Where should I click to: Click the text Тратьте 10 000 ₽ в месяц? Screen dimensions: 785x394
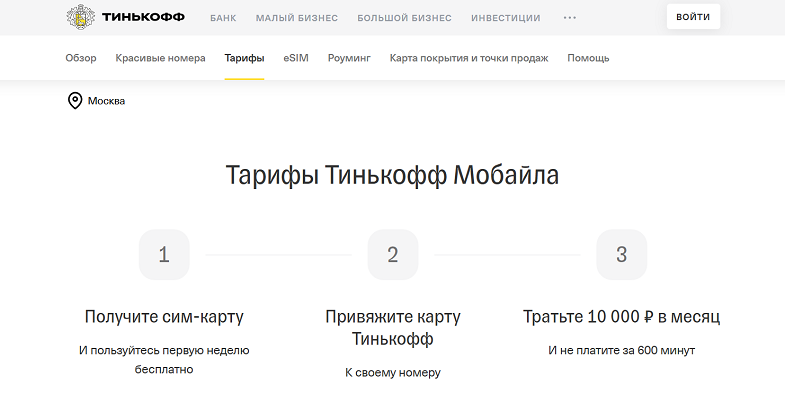621,317
